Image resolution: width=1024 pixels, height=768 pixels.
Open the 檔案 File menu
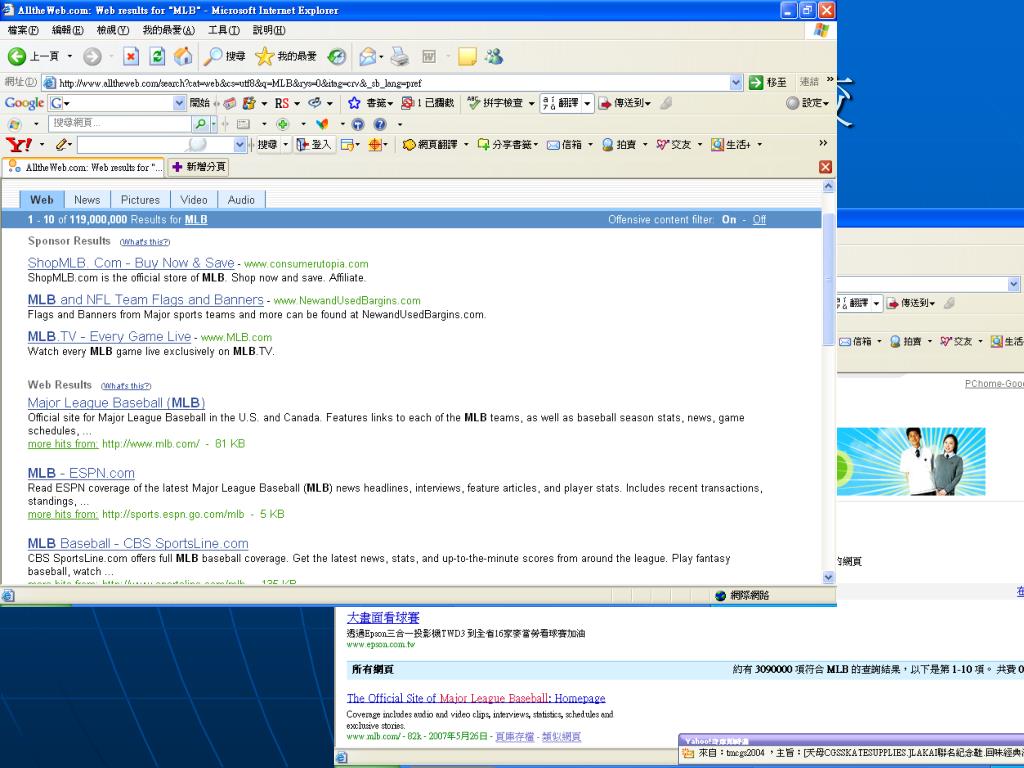(23, 30)
